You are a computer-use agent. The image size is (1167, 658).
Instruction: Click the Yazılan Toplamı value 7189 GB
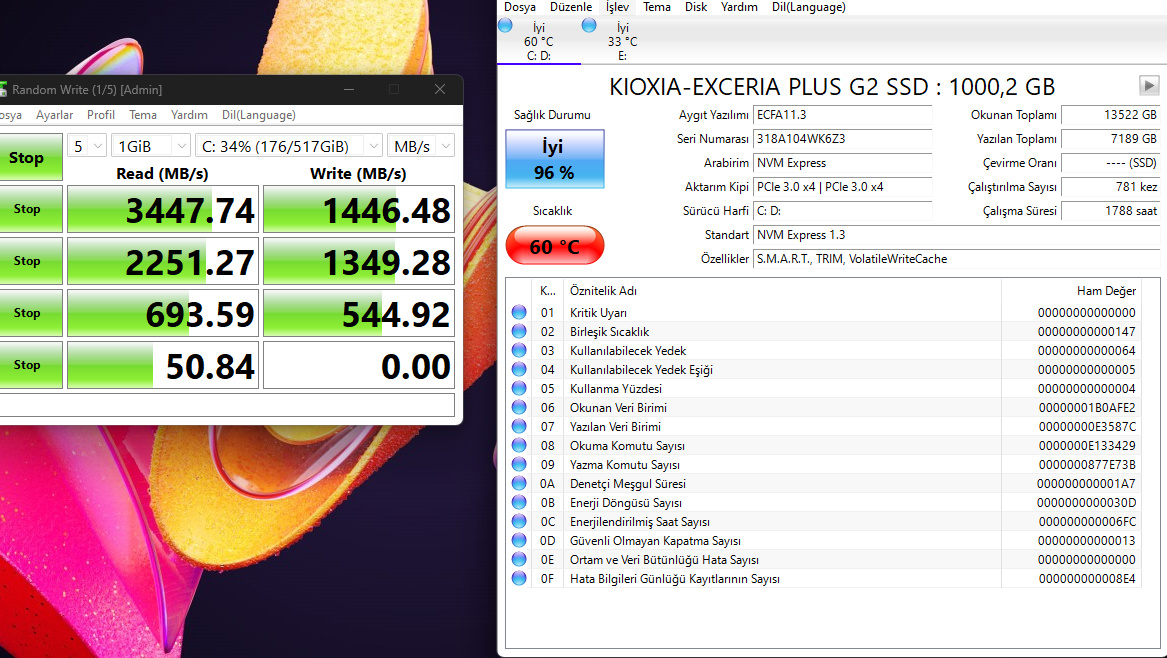(1110, 138)
